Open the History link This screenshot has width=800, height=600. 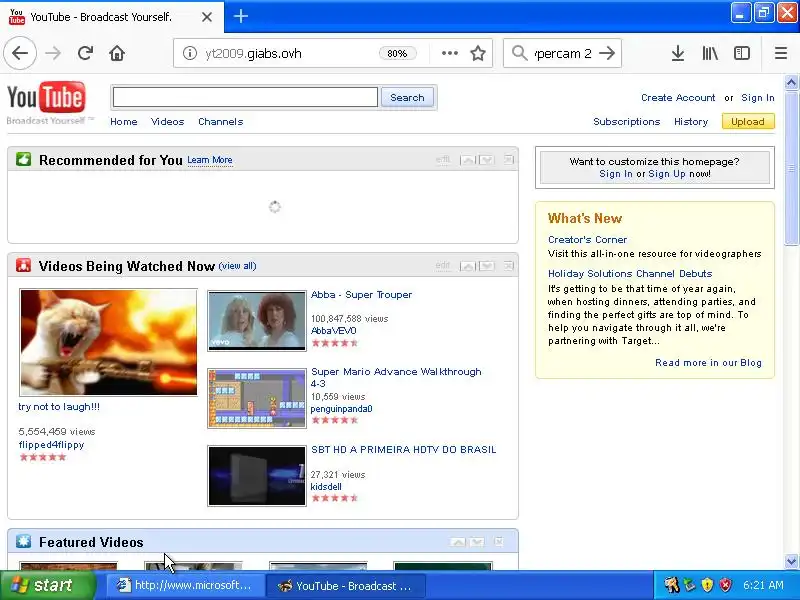pos(691,121)
